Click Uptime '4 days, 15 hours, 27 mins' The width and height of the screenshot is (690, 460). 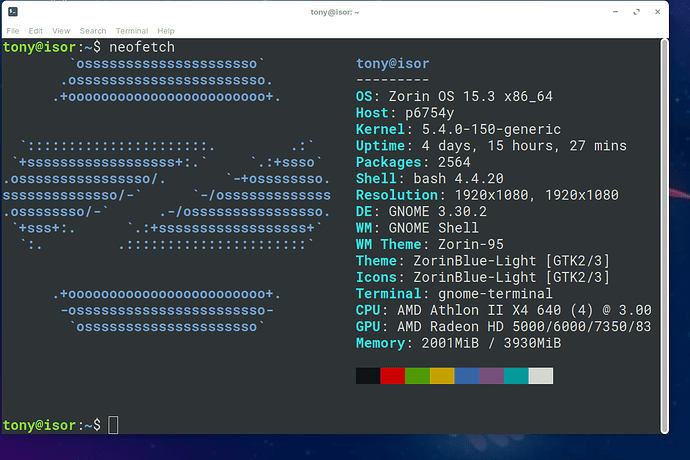point(524,146)
